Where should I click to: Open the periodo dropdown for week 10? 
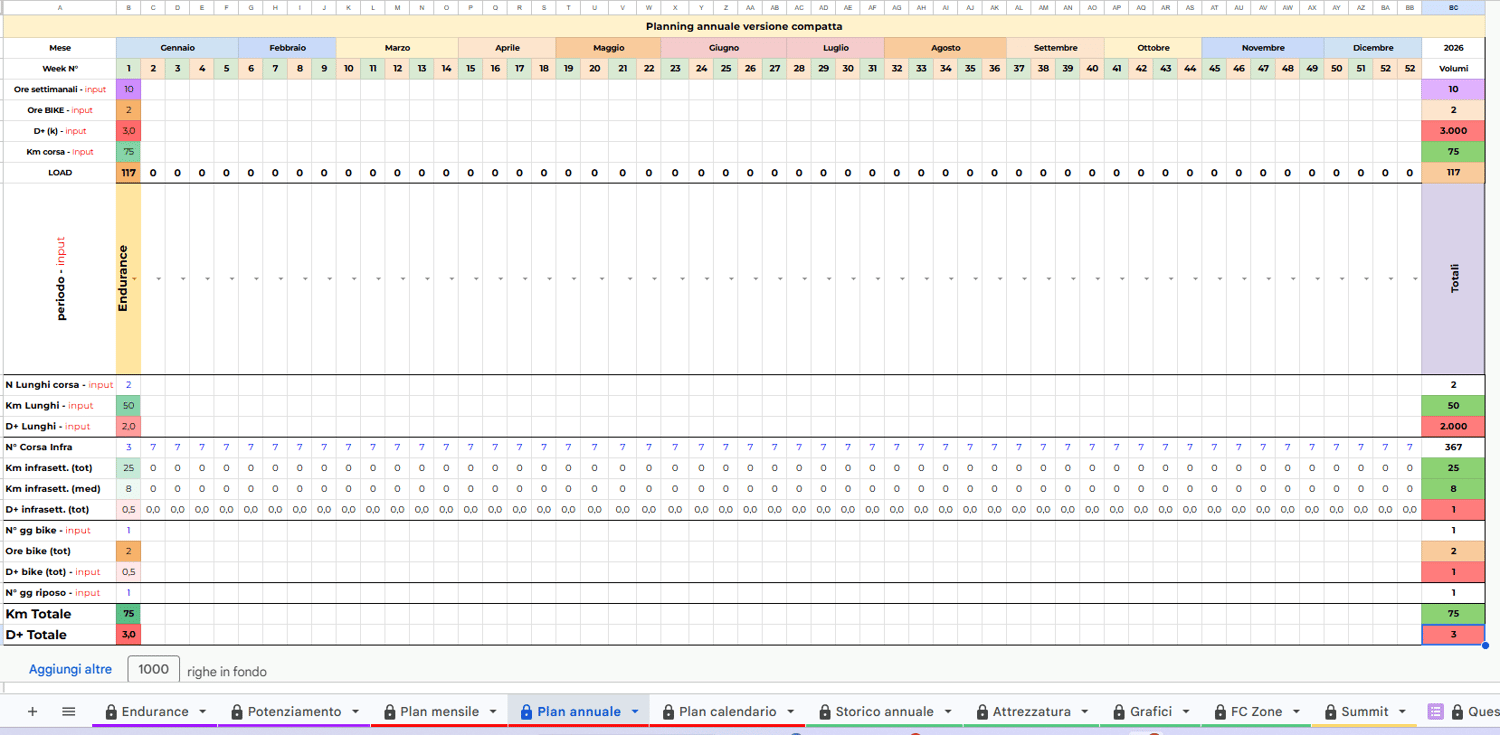click(355, 279)
